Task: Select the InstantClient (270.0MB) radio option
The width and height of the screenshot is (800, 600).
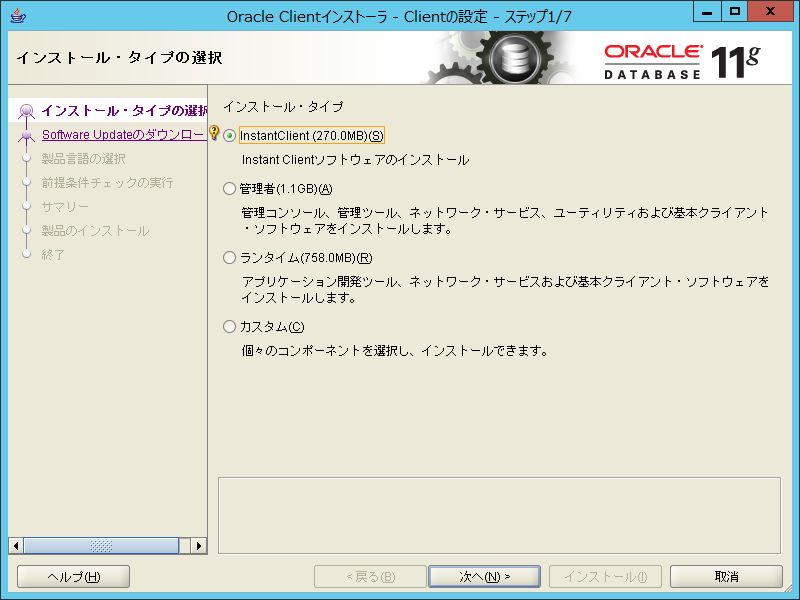Action: point(230,136)
